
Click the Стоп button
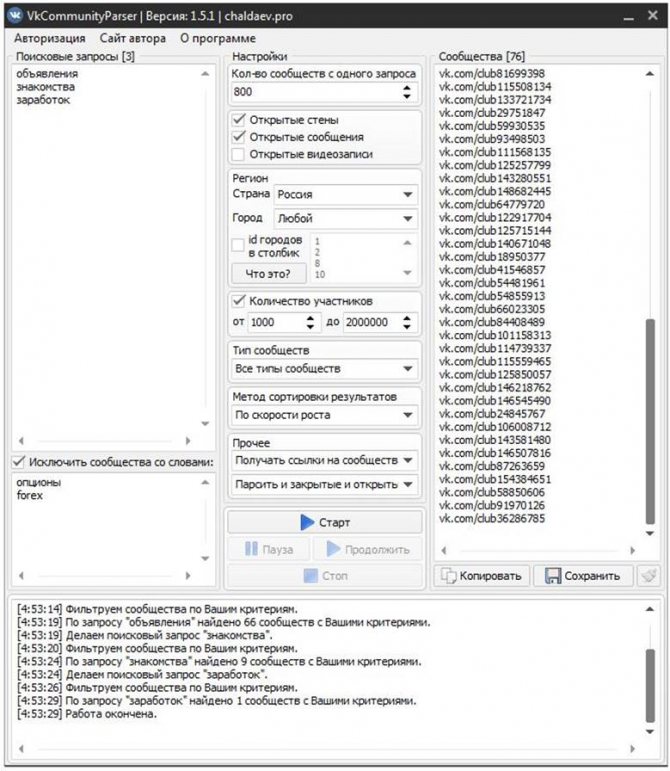click(x=324, y=576)
